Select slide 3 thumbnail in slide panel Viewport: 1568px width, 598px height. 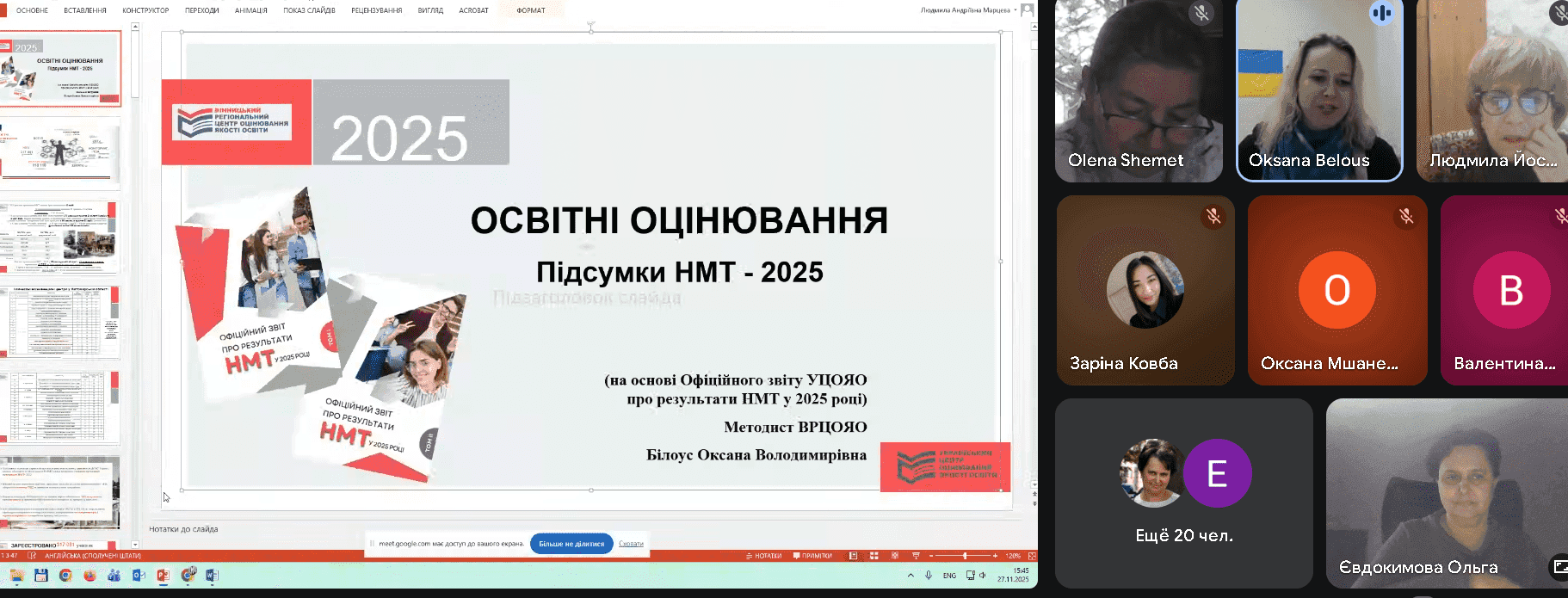click(60, 237)
